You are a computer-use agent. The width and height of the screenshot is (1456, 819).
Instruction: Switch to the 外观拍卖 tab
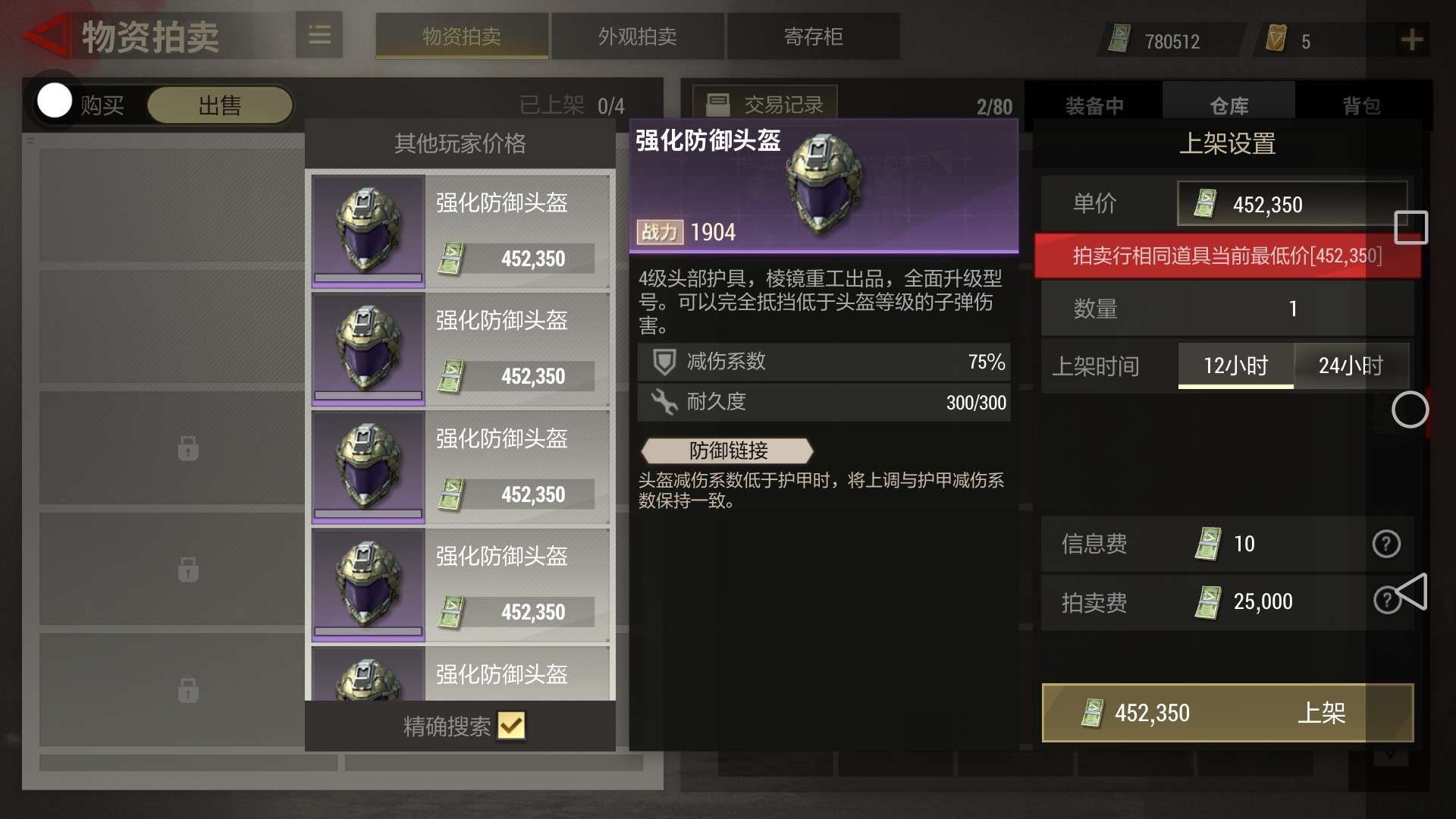pos(637,36)
